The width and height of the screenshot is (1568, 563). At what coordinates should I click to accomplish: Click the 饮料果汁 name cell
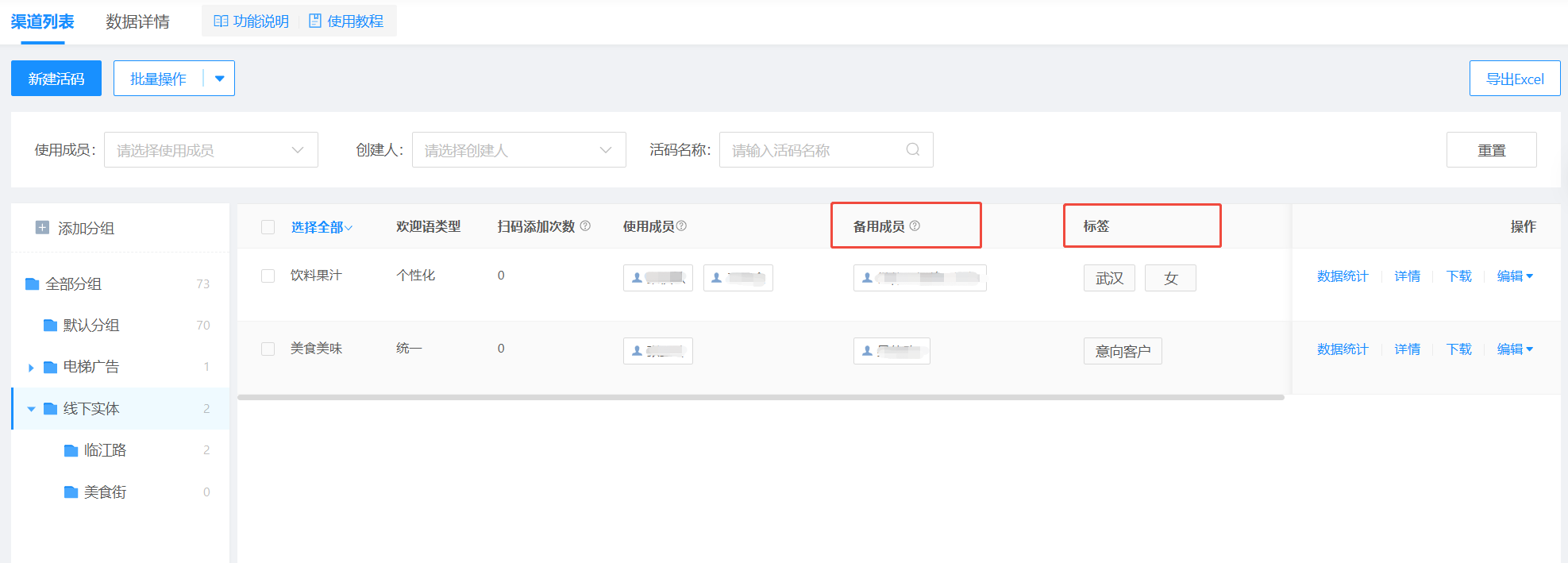click(x=316, y=276)
